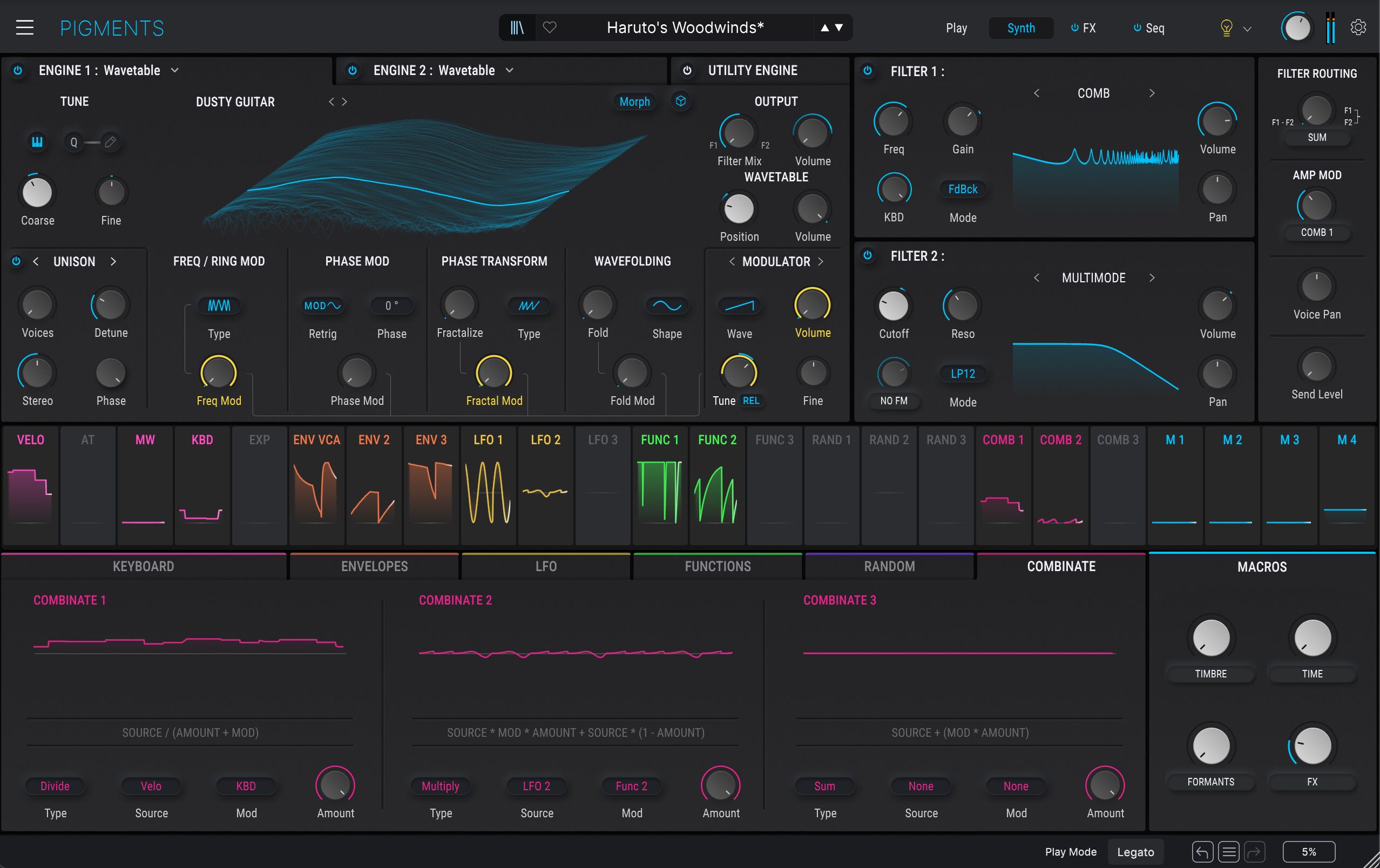
Task: Open the KEYBOARD modulation tab
Action: [143, 566]
